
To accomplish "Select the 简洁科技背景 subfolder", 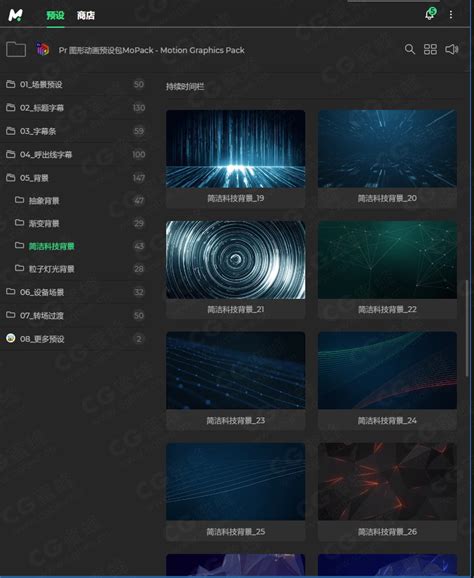I will coord(76,246).
